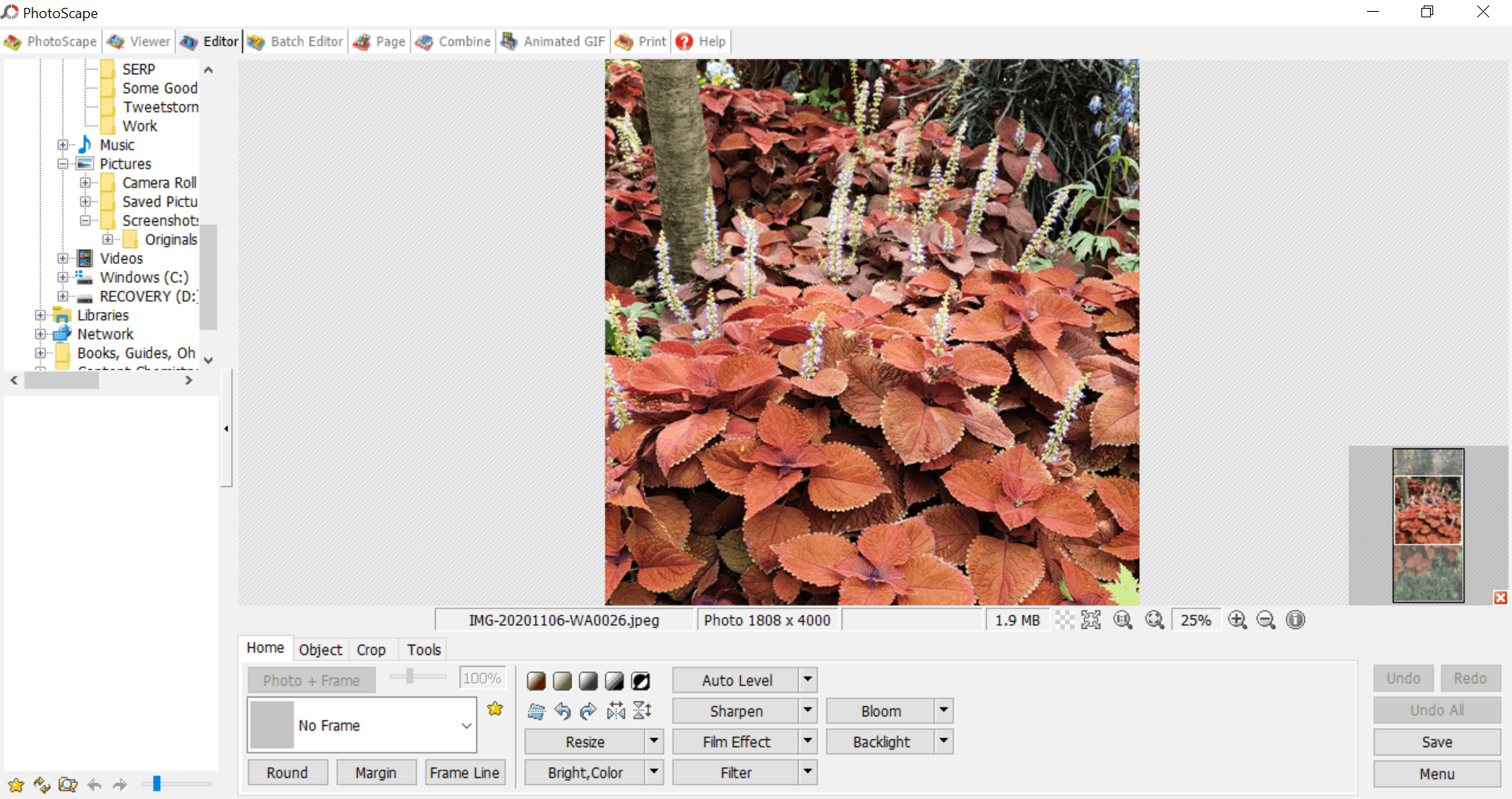Apply the diagonal black-and-white gradient icon
The width and height of the screenshot is (1512, 799).
tap(614, 681)
